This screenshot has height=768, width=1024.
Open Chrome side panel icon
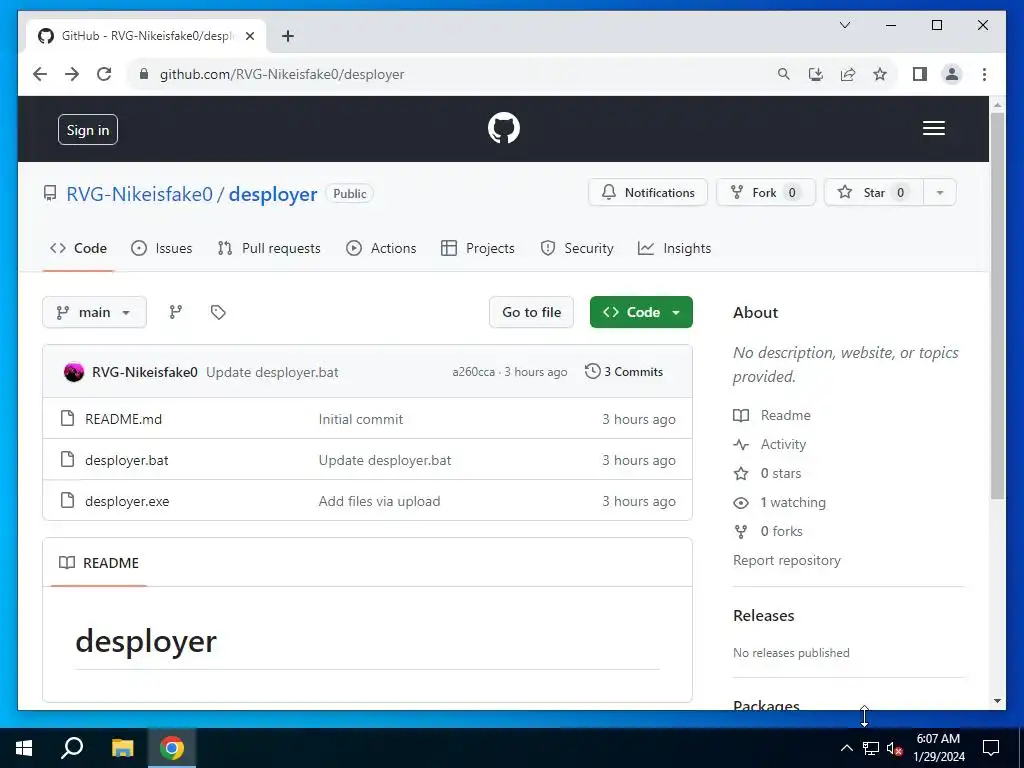(x=920, y=74)
